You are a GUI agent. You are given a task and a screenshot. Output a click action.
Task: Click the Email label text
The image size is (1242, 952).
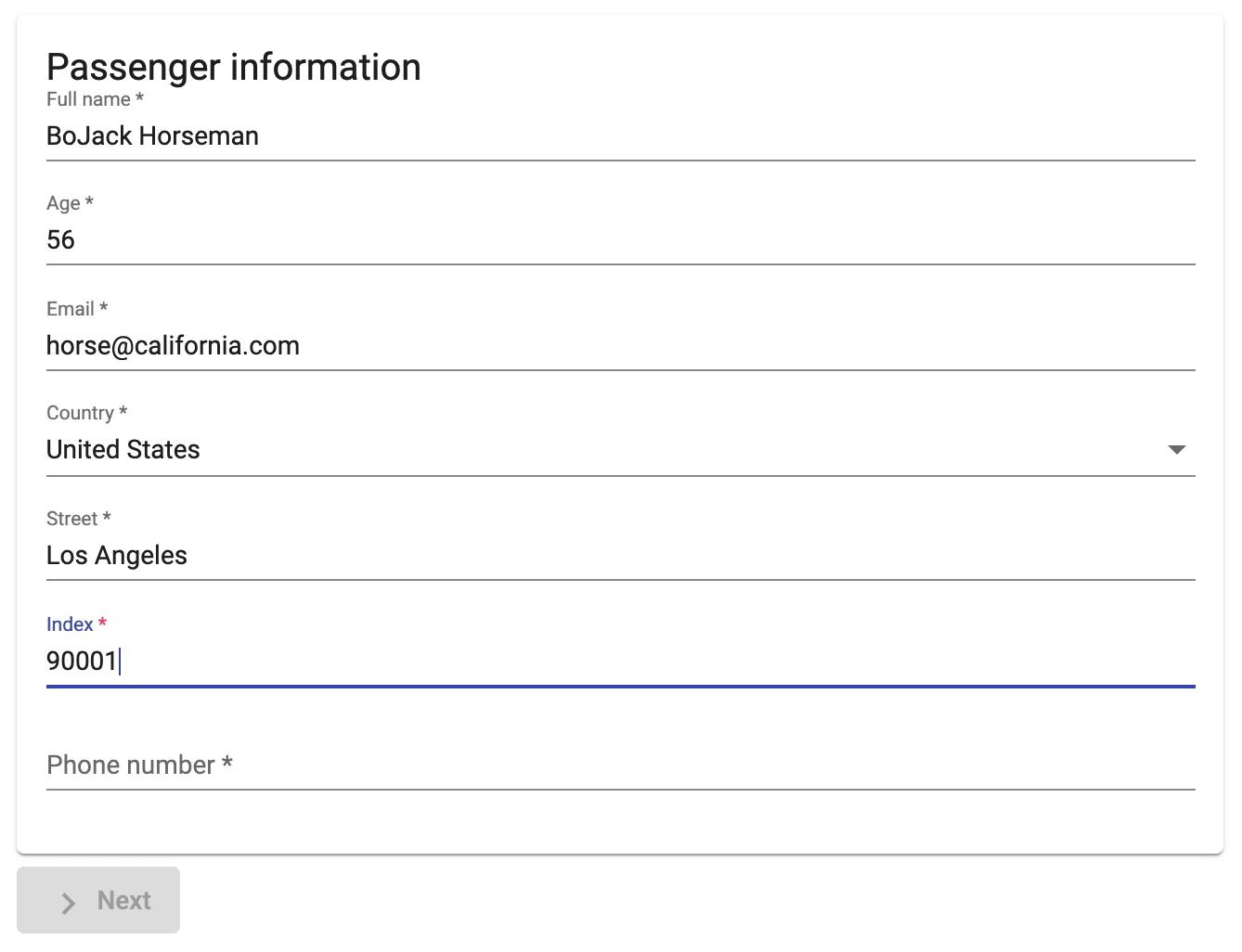[71, 309]
